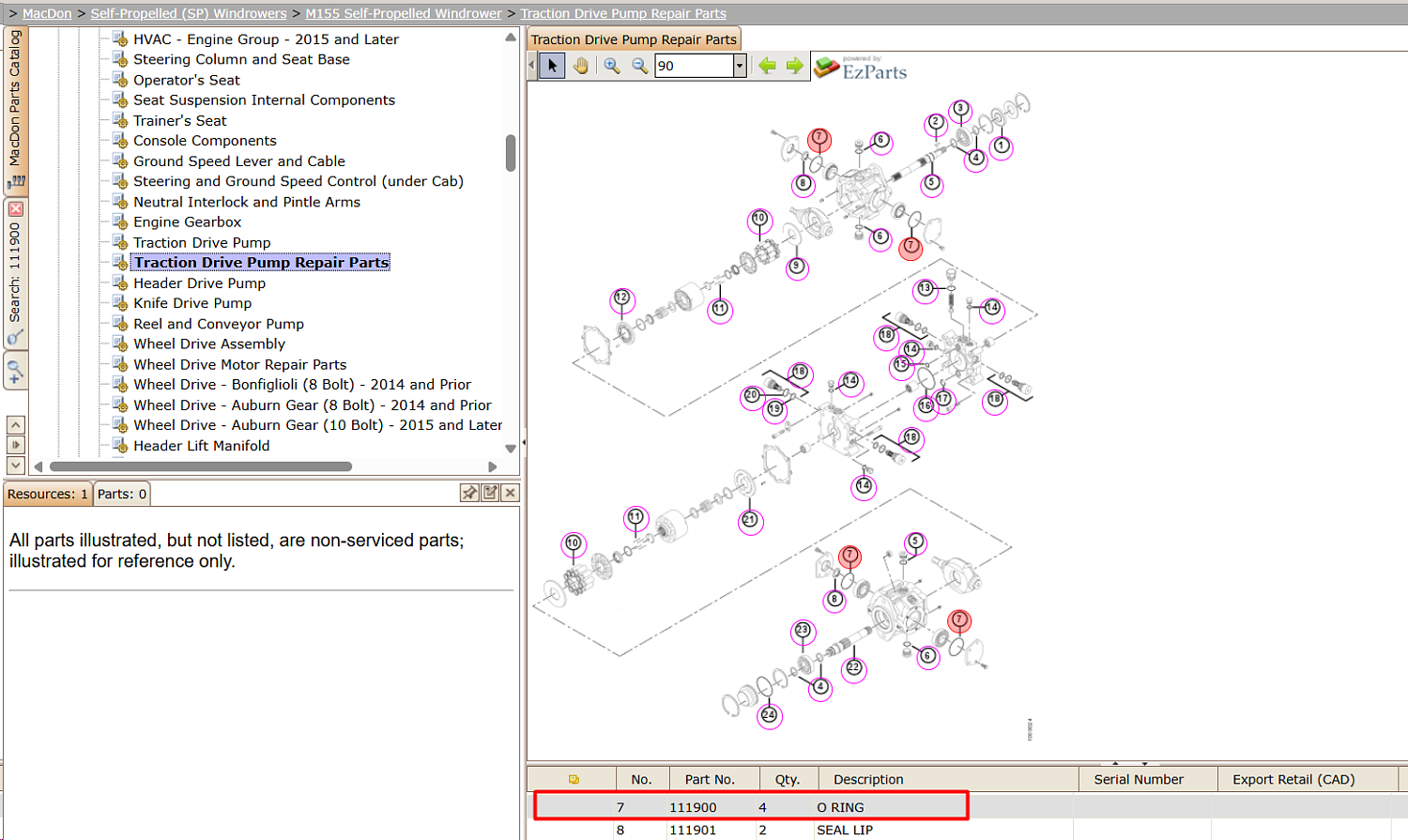1408x840 pixels.
Task: Click the edit note icon in the Resources panel
Action: (490, 493)
